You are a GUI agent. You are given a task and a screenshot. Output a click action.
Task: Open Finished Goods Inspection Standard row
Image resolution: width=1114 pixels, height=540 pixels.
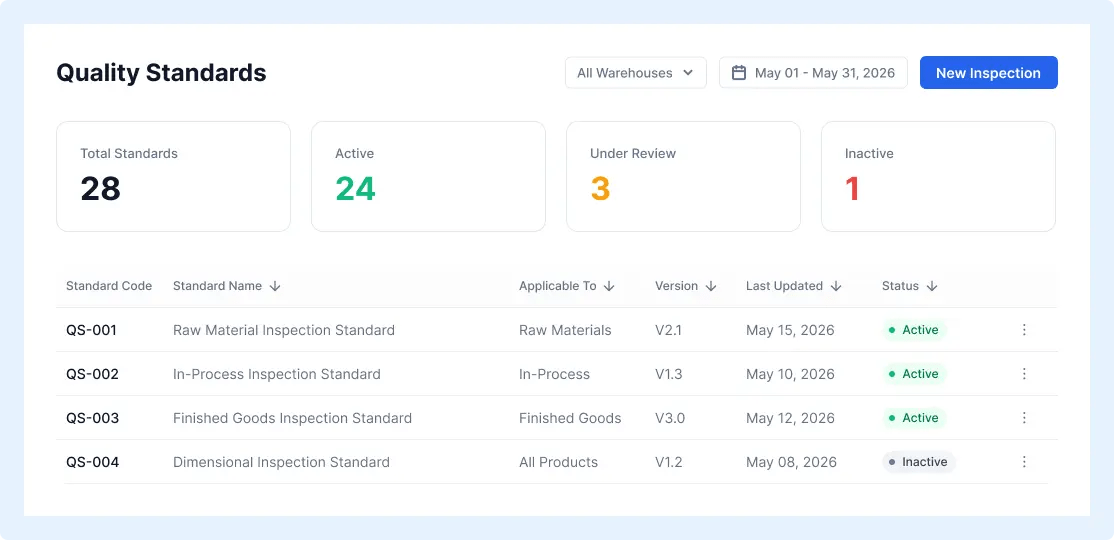tap(556, 418)
